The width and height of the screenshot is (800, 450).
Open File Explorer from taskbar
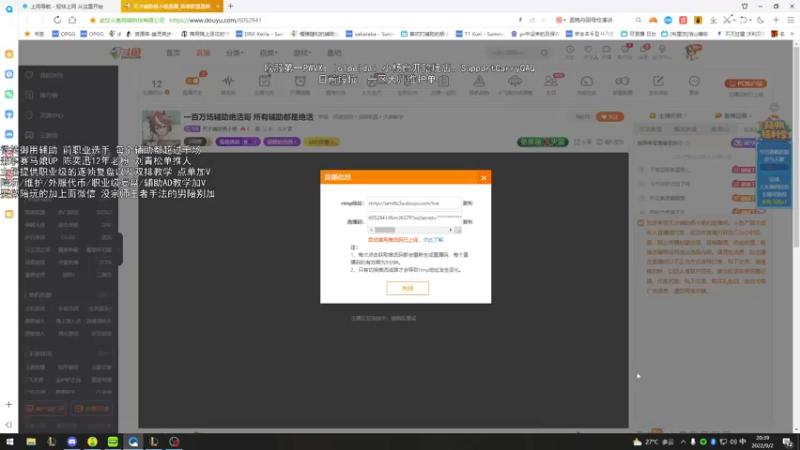(x=31, y=441)
